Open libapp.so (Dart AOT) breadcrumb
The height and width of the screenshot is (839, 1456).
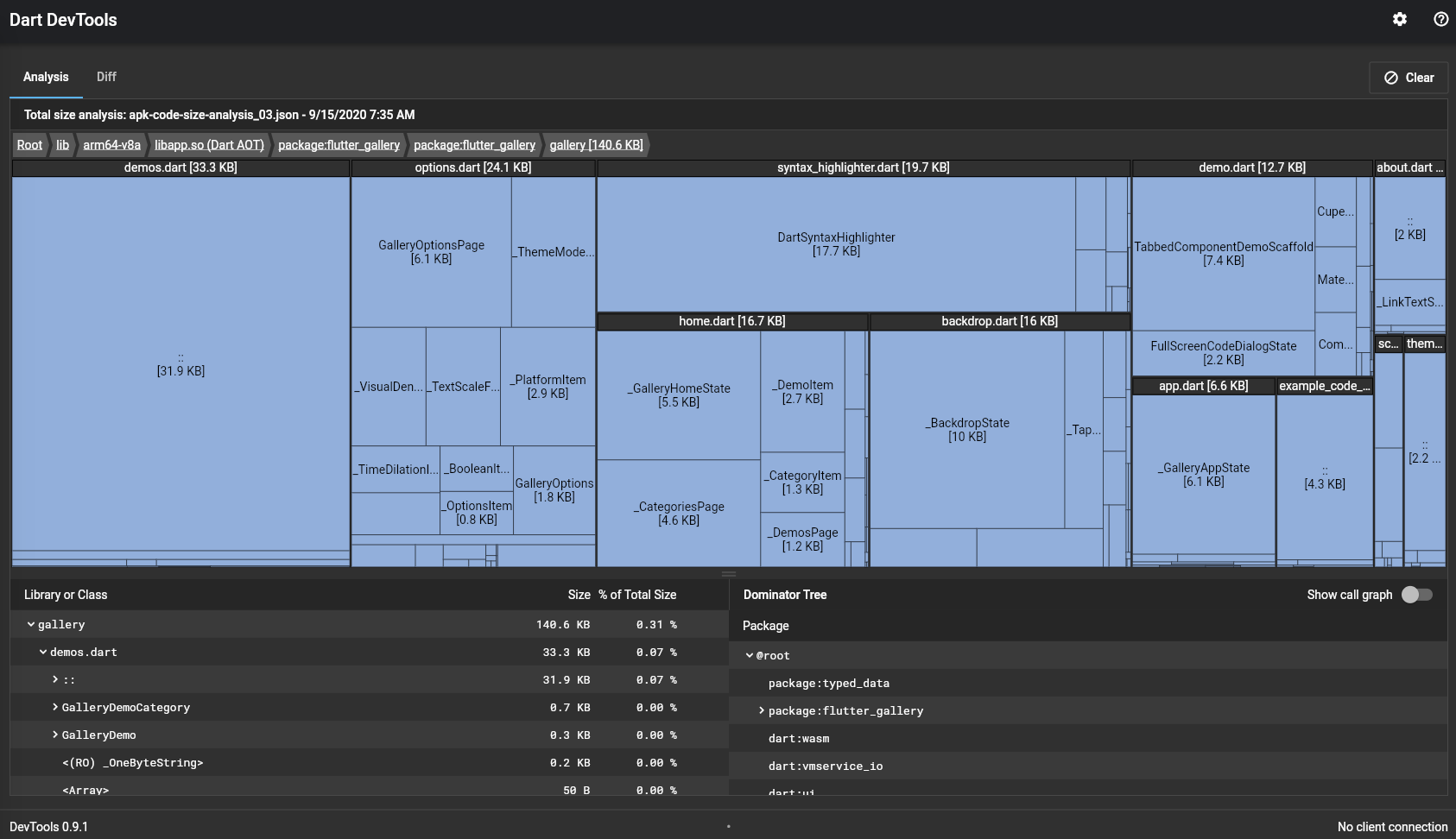click(x=210, y=144)
